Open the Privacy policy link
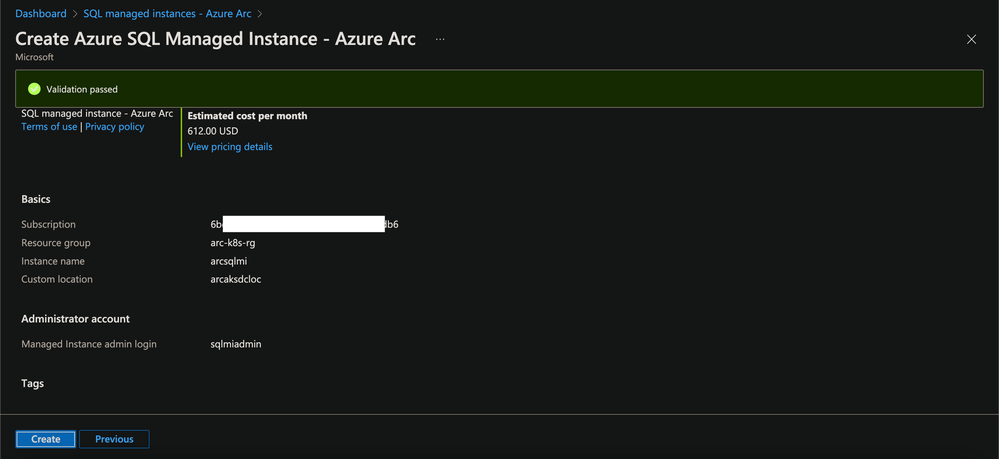The height and width of the screenshot is (459, 999). (115, 127)
